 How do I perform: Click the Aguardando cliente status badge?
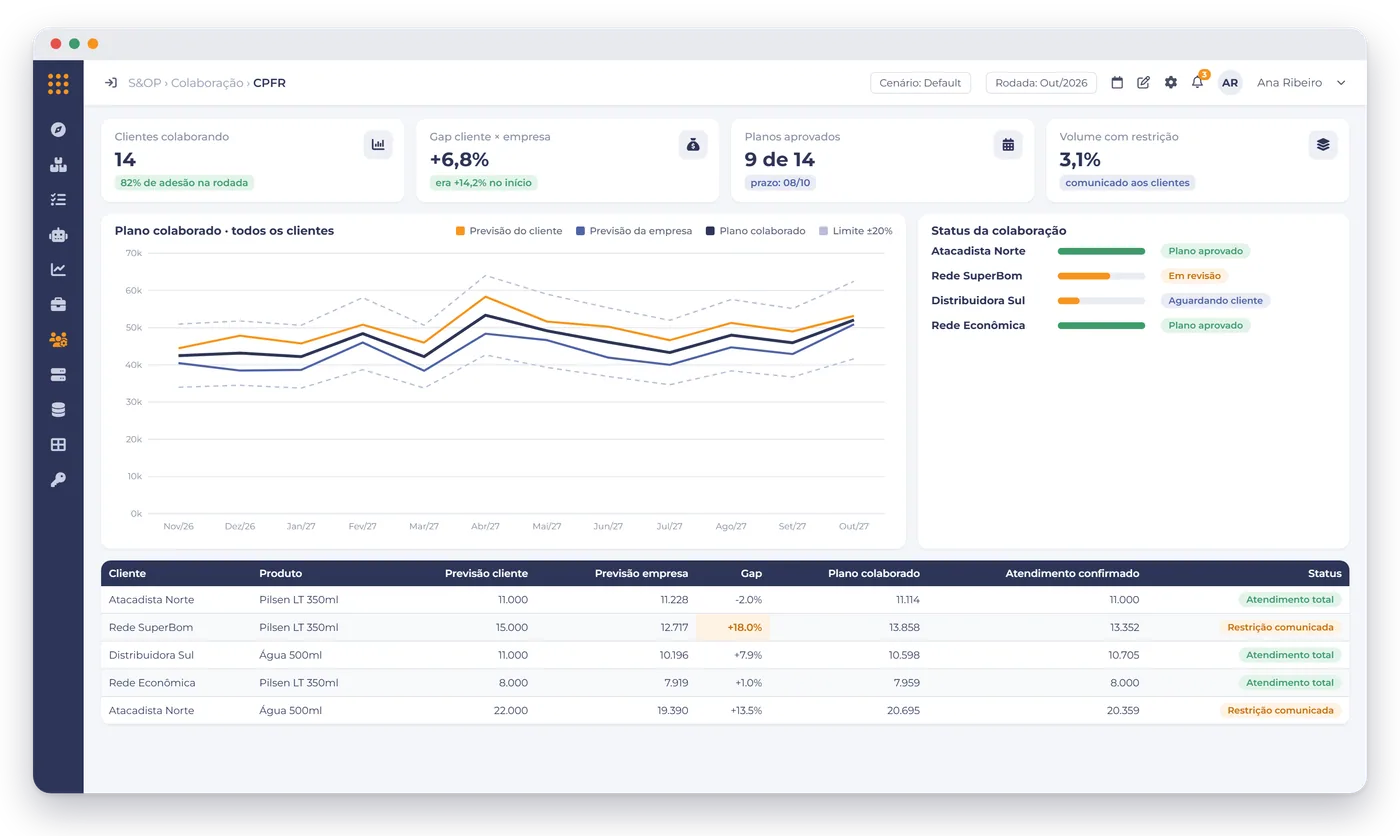point(1216,301)
